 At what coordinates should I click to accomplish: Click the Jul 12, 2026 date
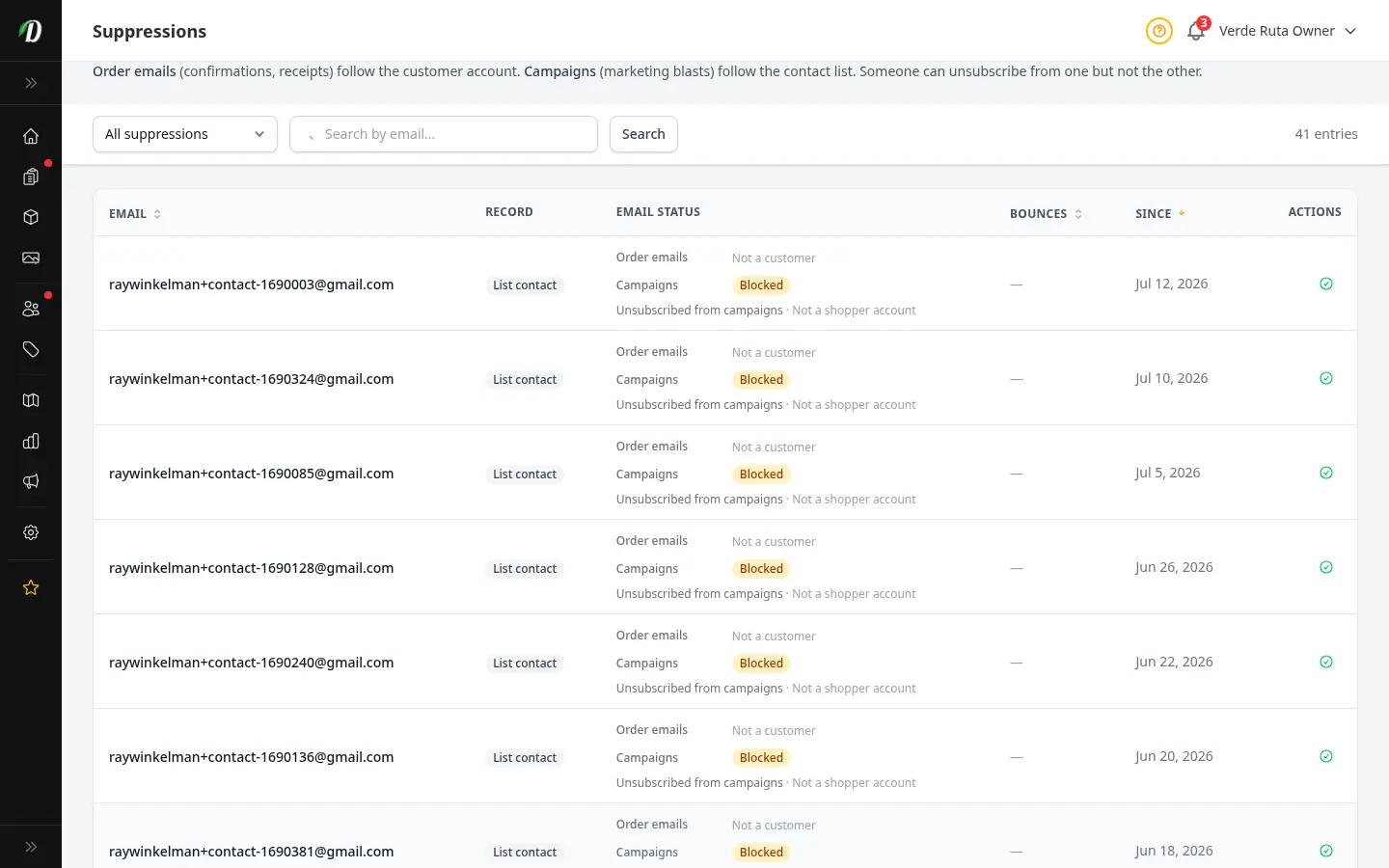(1171, 284)
